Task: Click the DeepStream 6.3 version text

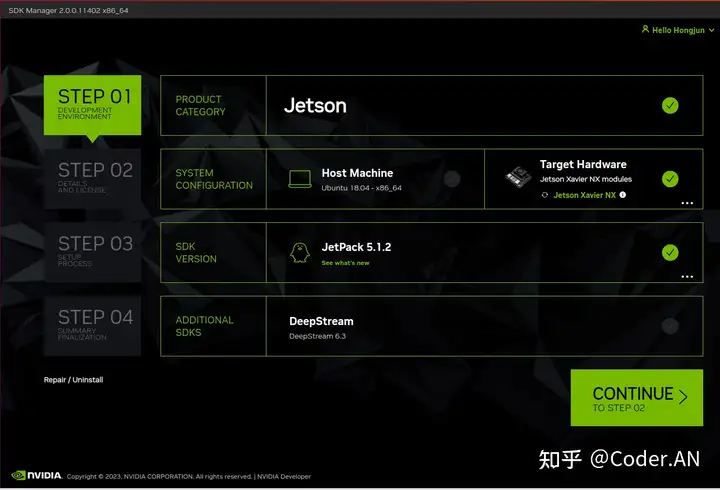Action: pos(318,336)
